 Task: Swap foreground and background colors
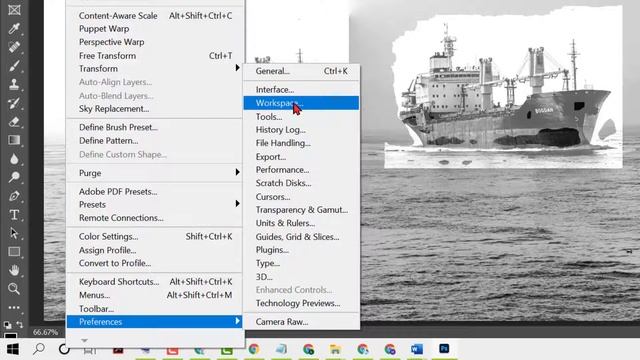click(x=20, y=325)
